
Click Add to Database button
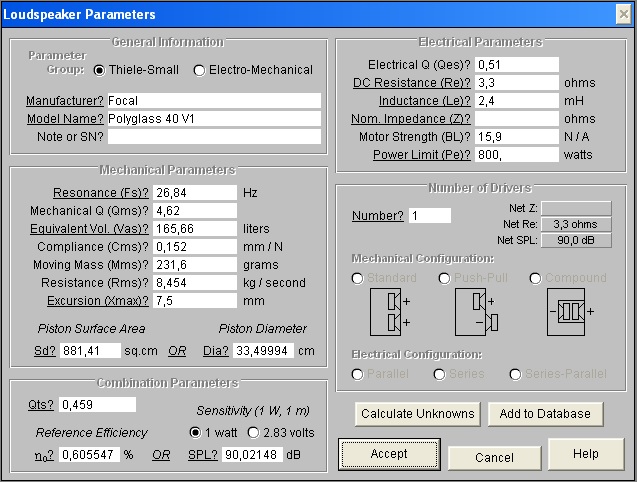(545, 413)
